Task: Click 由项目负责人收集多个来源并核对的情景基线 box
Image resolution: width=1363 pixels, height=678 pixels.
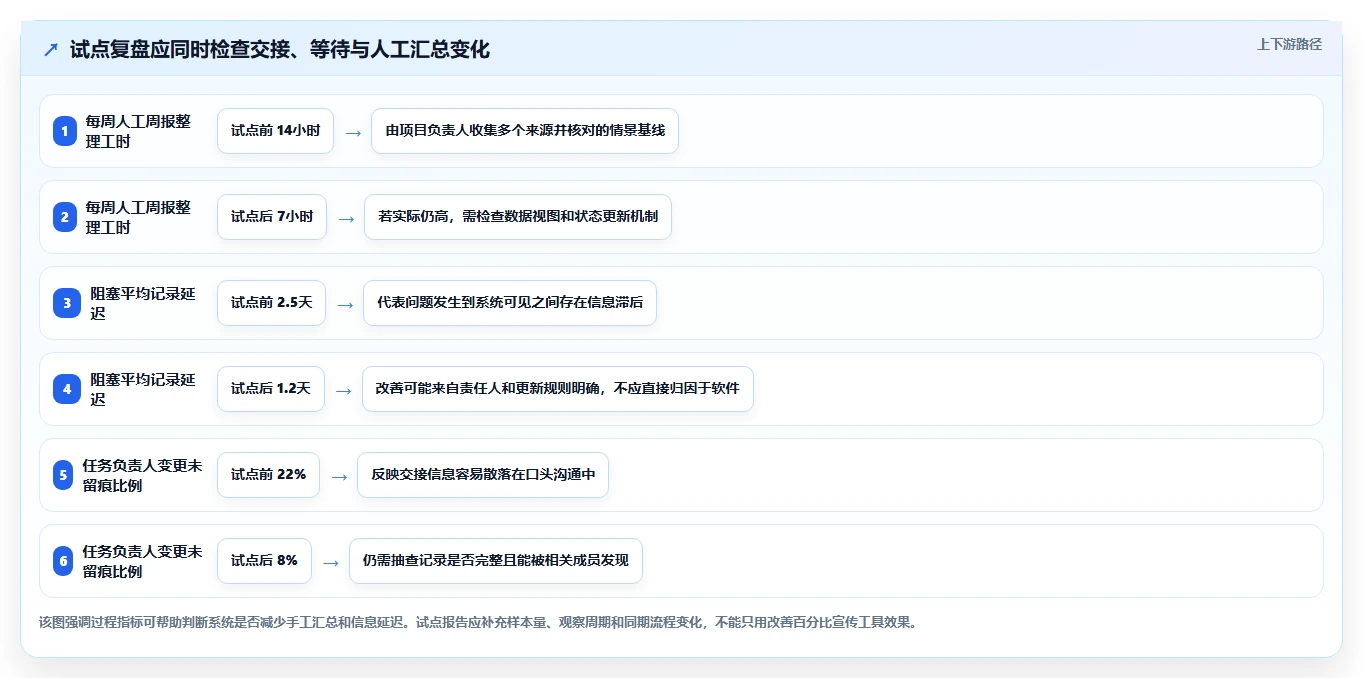Action: coord(525,131)
